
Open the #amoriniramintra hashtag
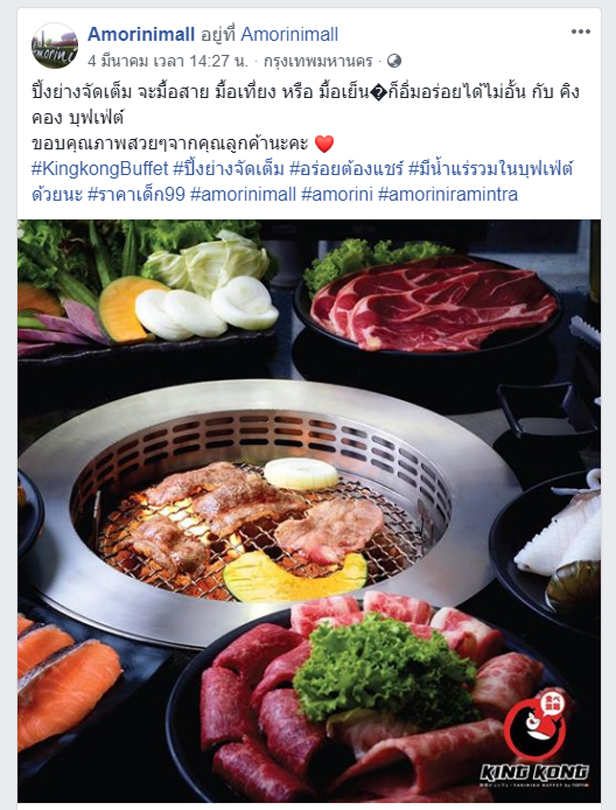448,194
